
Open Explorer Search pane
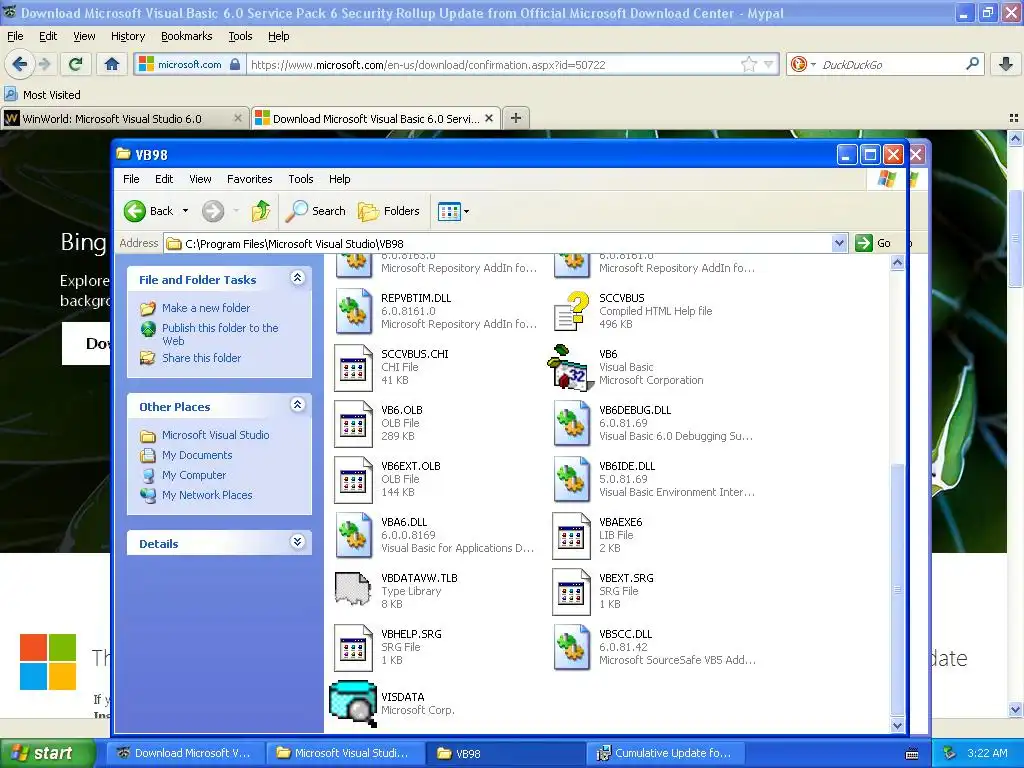[316, 211]
